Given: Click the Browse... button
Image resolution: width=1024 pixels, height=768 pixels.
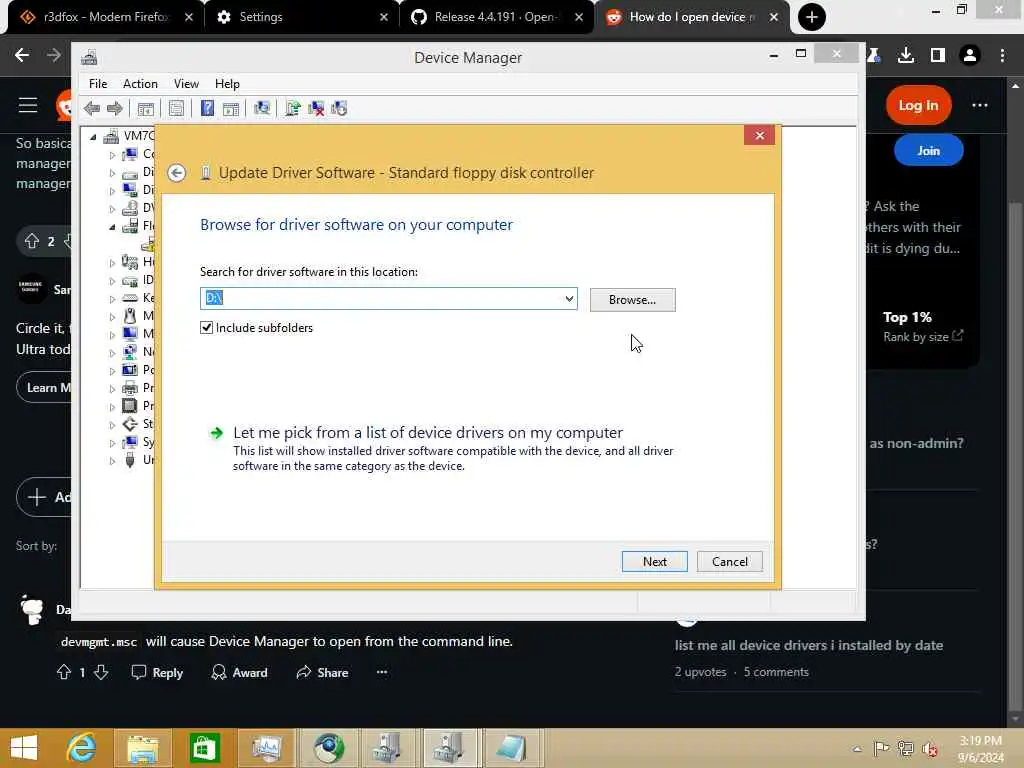Looking at the screenshot, I should [632, 300].
